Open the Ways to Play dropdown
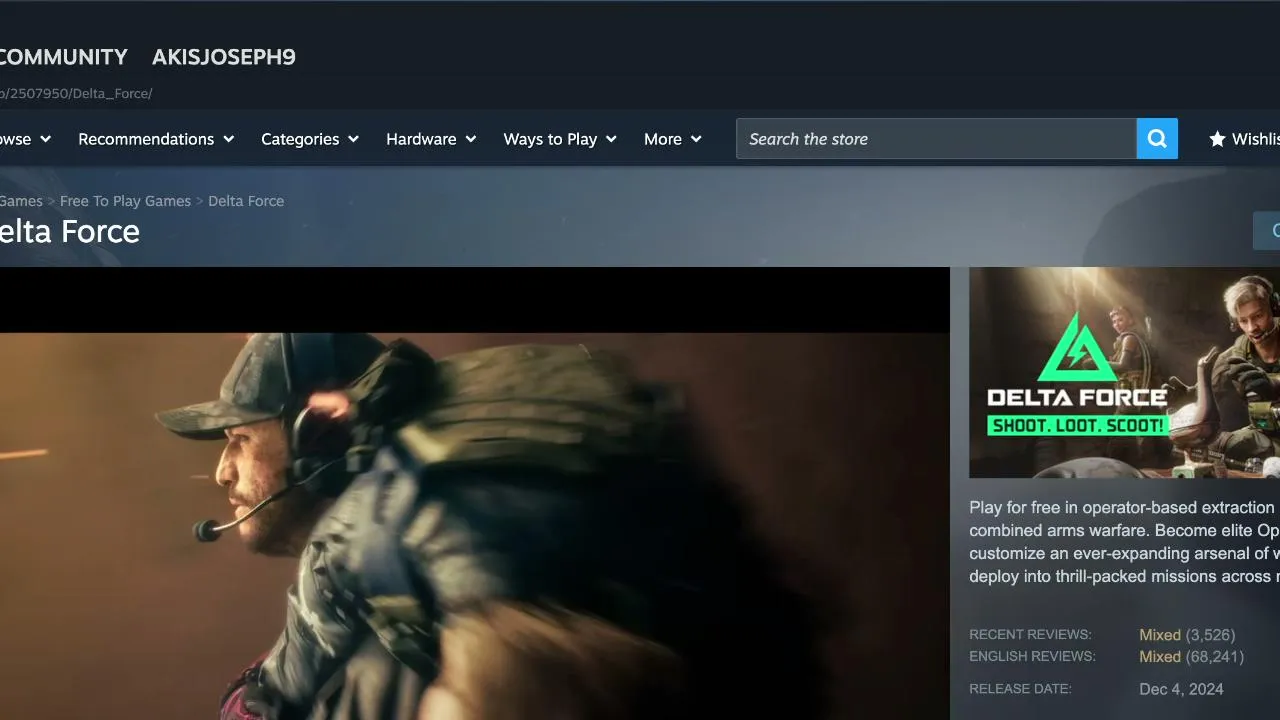 coord(560,139)
